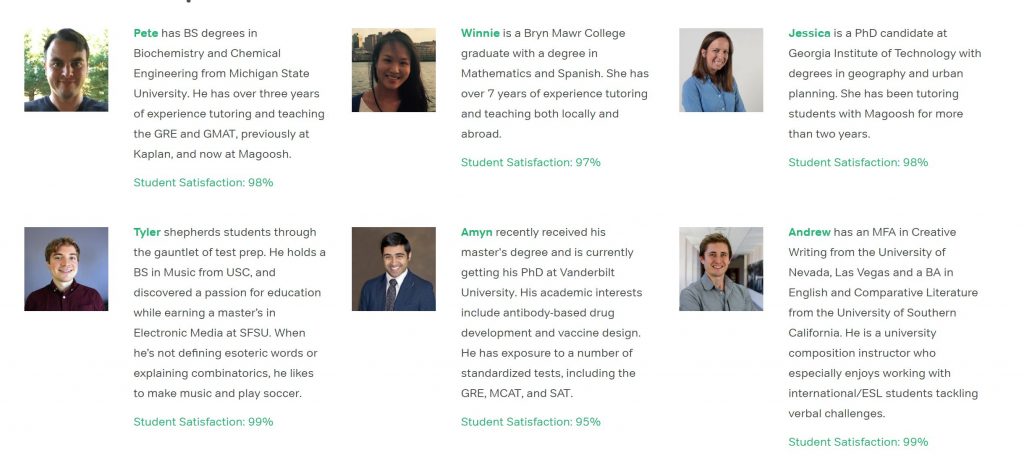
Task: Click Tyler's bio mentioning Music from USC
Action: 229,313
